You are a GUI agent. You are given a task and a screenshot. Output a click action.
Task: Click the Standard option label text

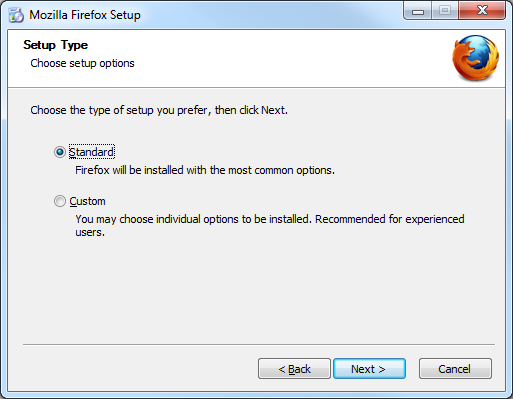pos(91,152)
